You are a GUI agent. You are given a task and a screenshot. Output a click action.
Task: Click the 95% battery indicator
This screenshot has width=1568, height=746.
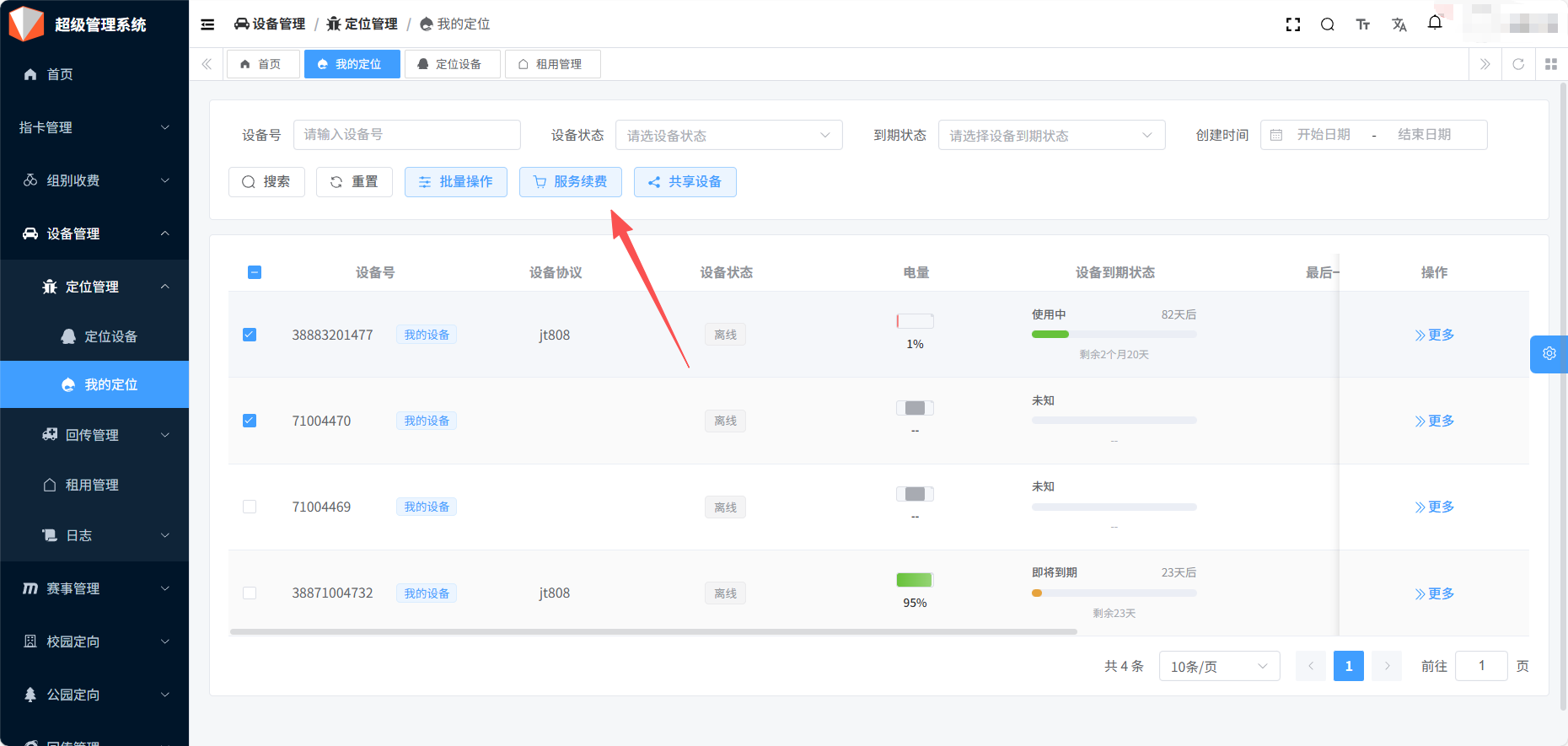pyautogui.click(x=915, y=580)
